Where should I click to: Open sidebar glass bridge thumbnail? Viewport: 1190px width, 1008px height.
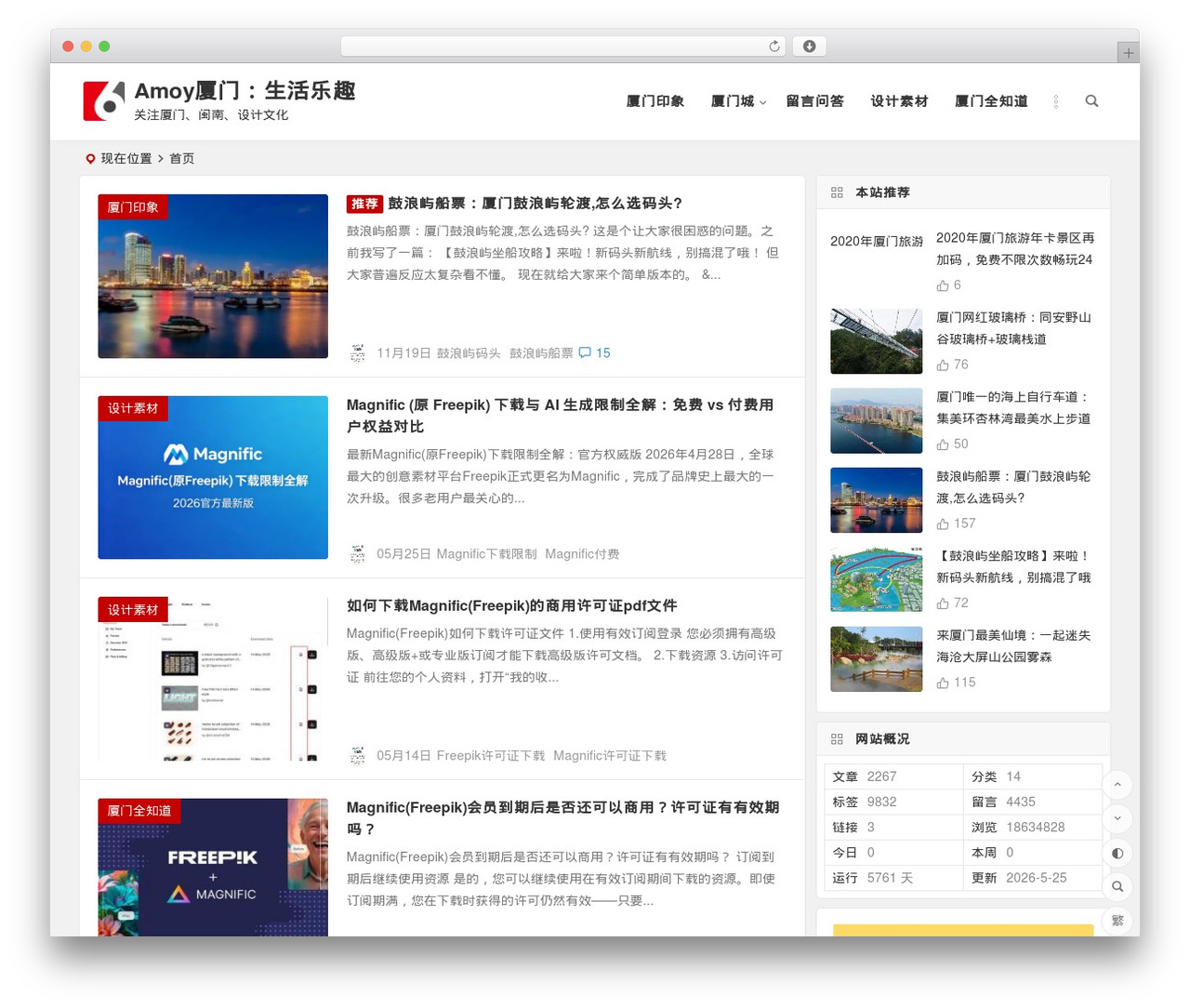[x=877, y=341]
